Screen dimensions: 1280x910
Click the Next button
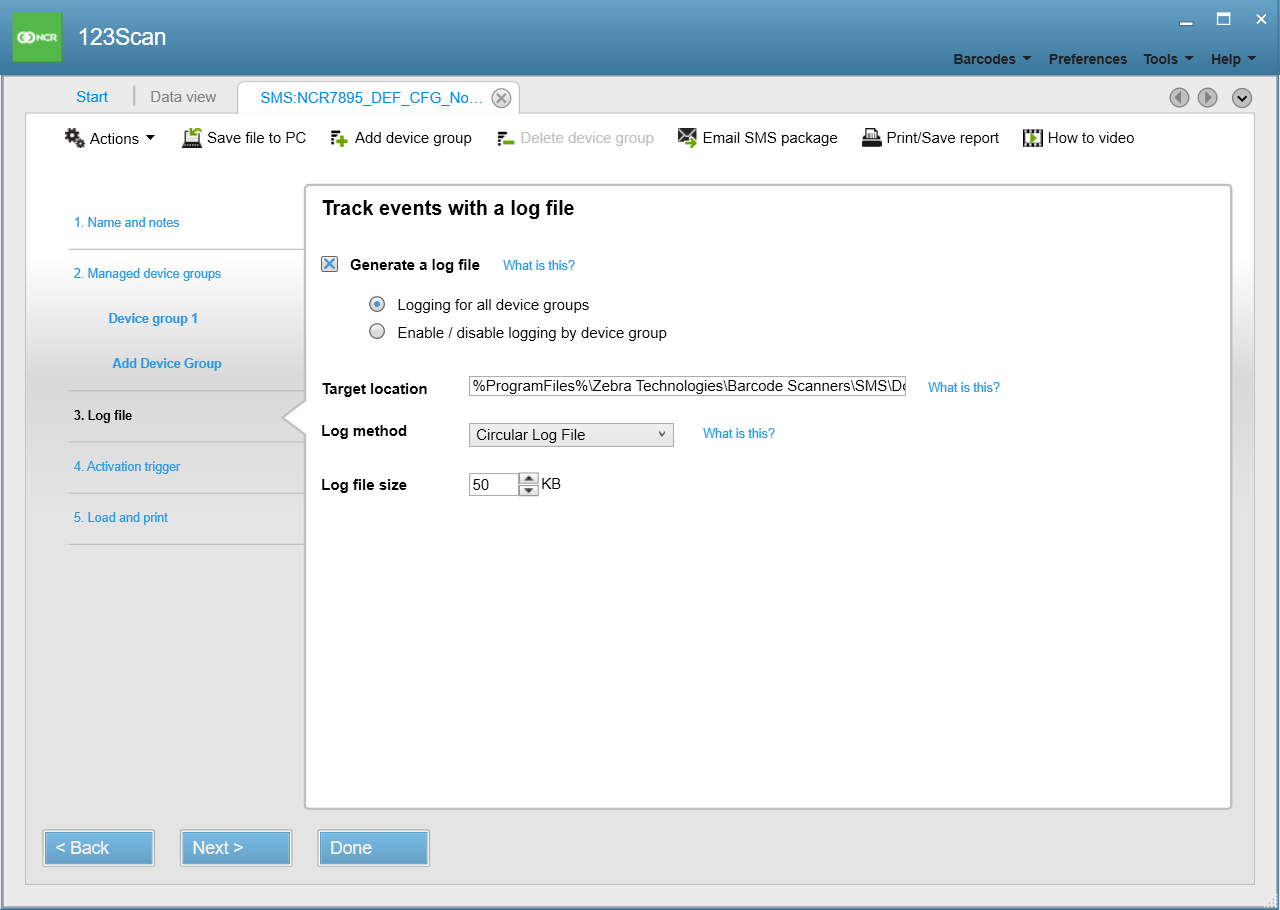pos(236,848)
